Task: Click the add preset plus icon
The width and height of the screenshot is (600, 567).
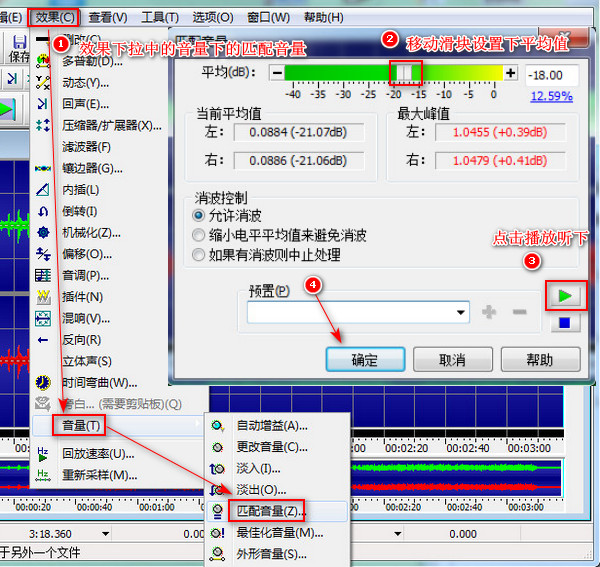Action: click(x=489, y=312)
